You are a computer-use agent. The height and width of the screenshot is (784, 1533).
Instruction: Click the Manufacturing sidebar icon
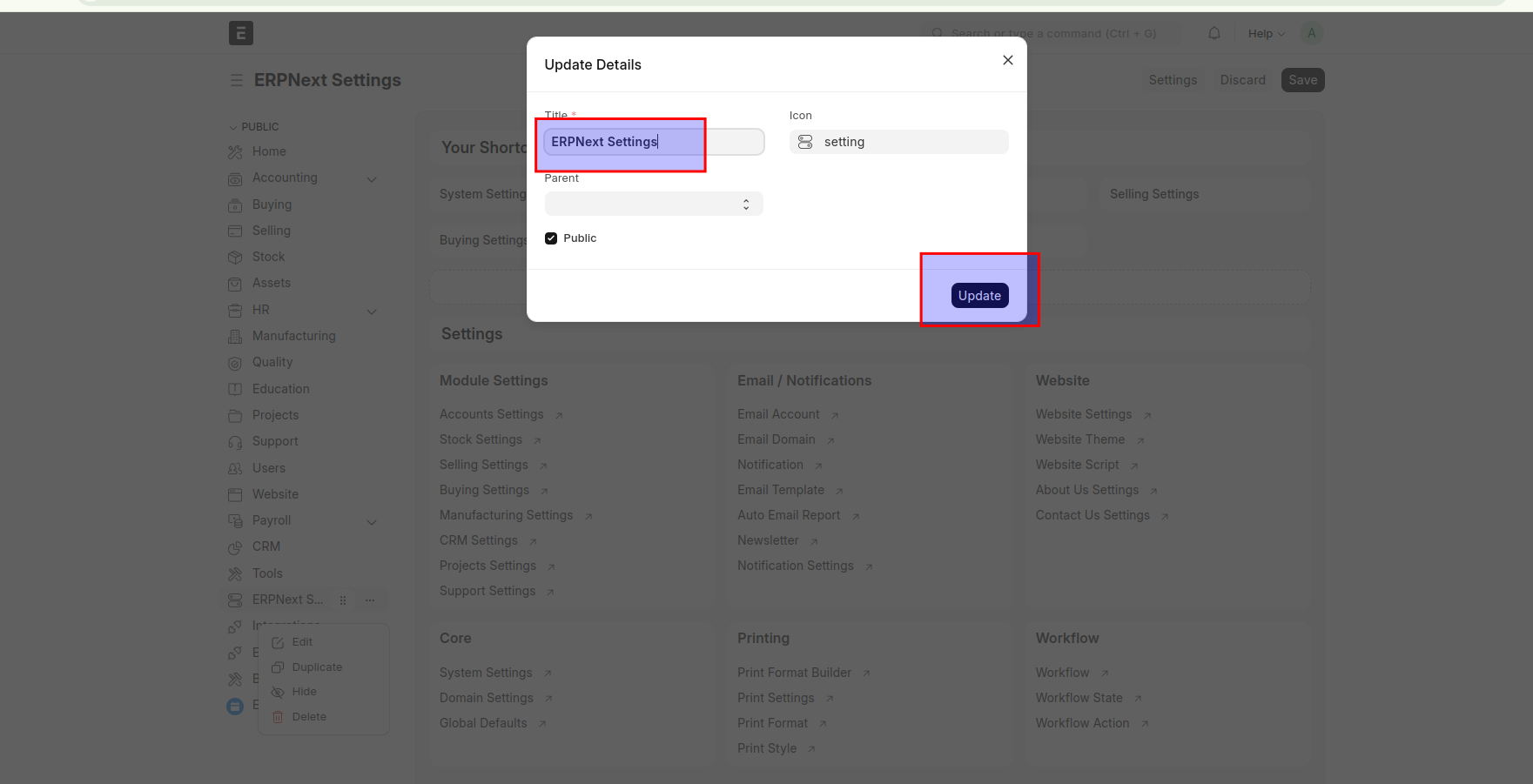point(235,336)
